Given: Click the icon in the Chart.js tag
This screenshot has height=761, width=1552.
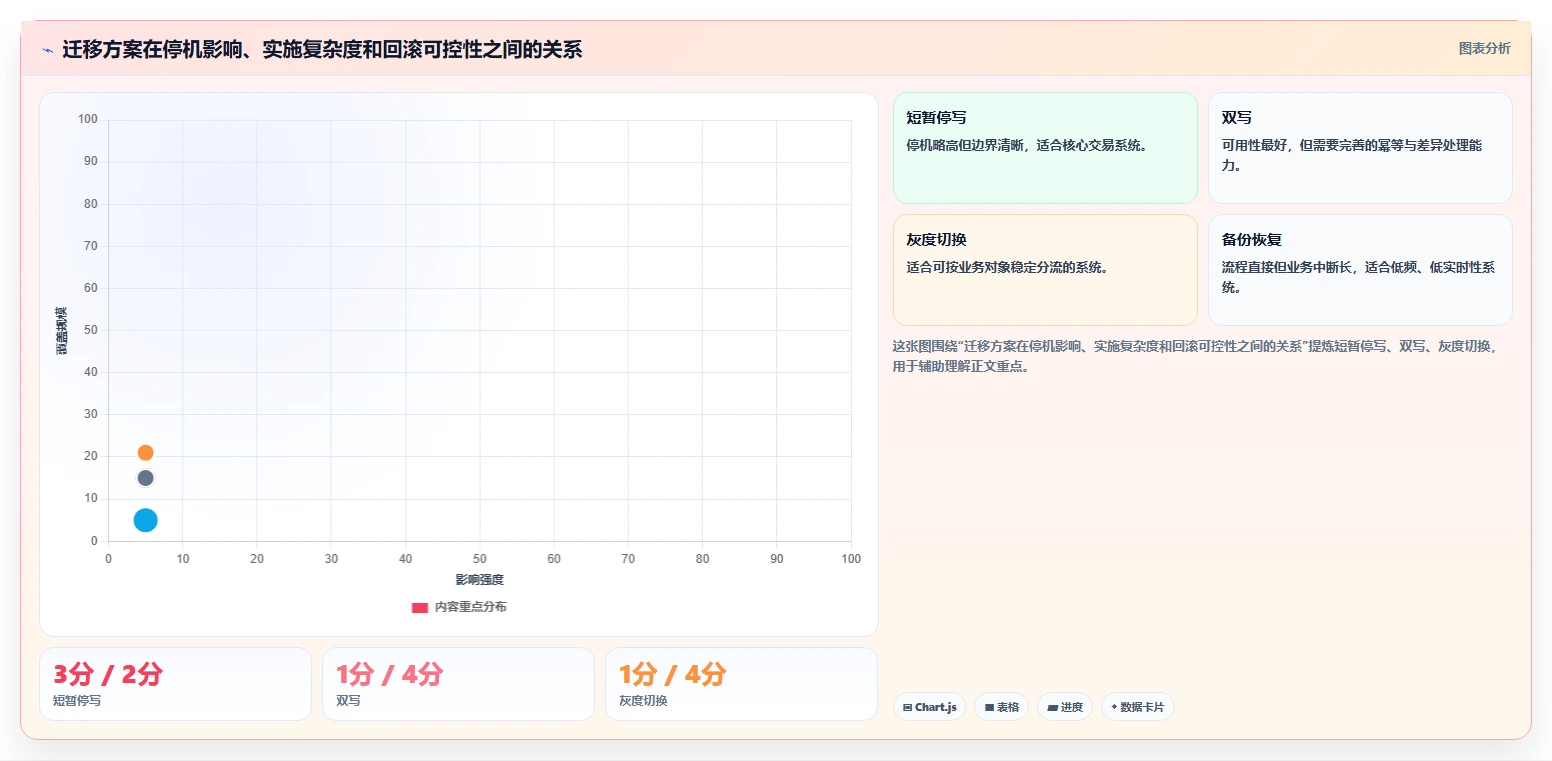Looking at the screenshot, I should 907,707.
